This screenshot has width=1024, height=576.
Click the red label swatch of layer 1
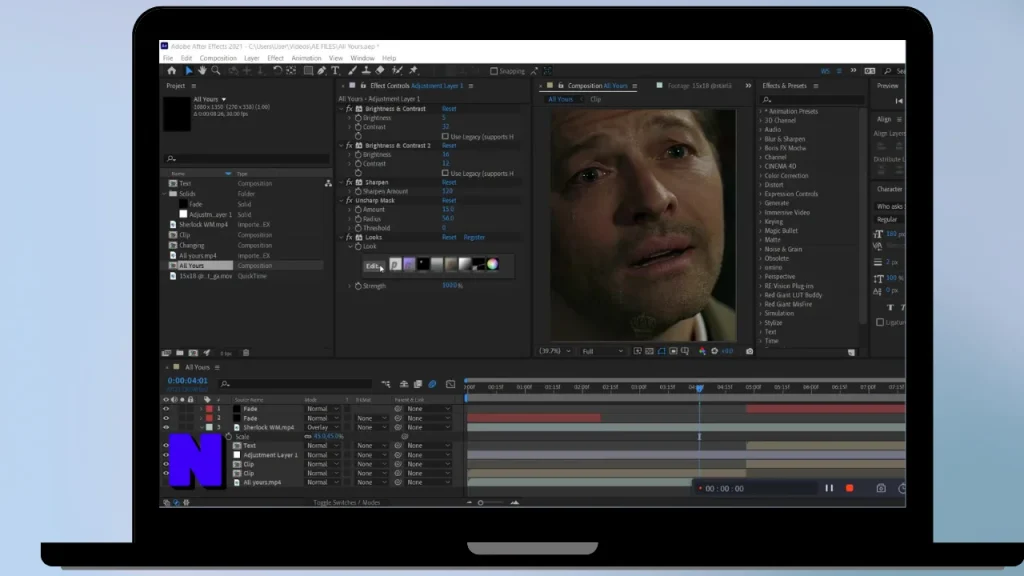point(209,409)
